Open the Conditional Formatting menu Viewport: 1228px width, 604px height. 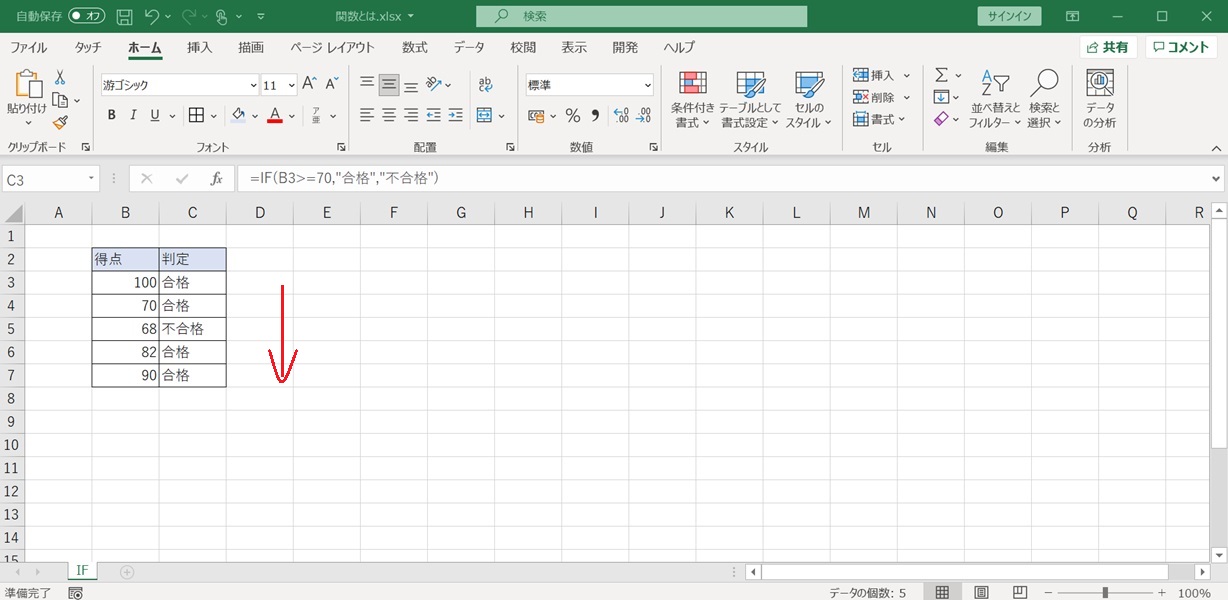692,100
